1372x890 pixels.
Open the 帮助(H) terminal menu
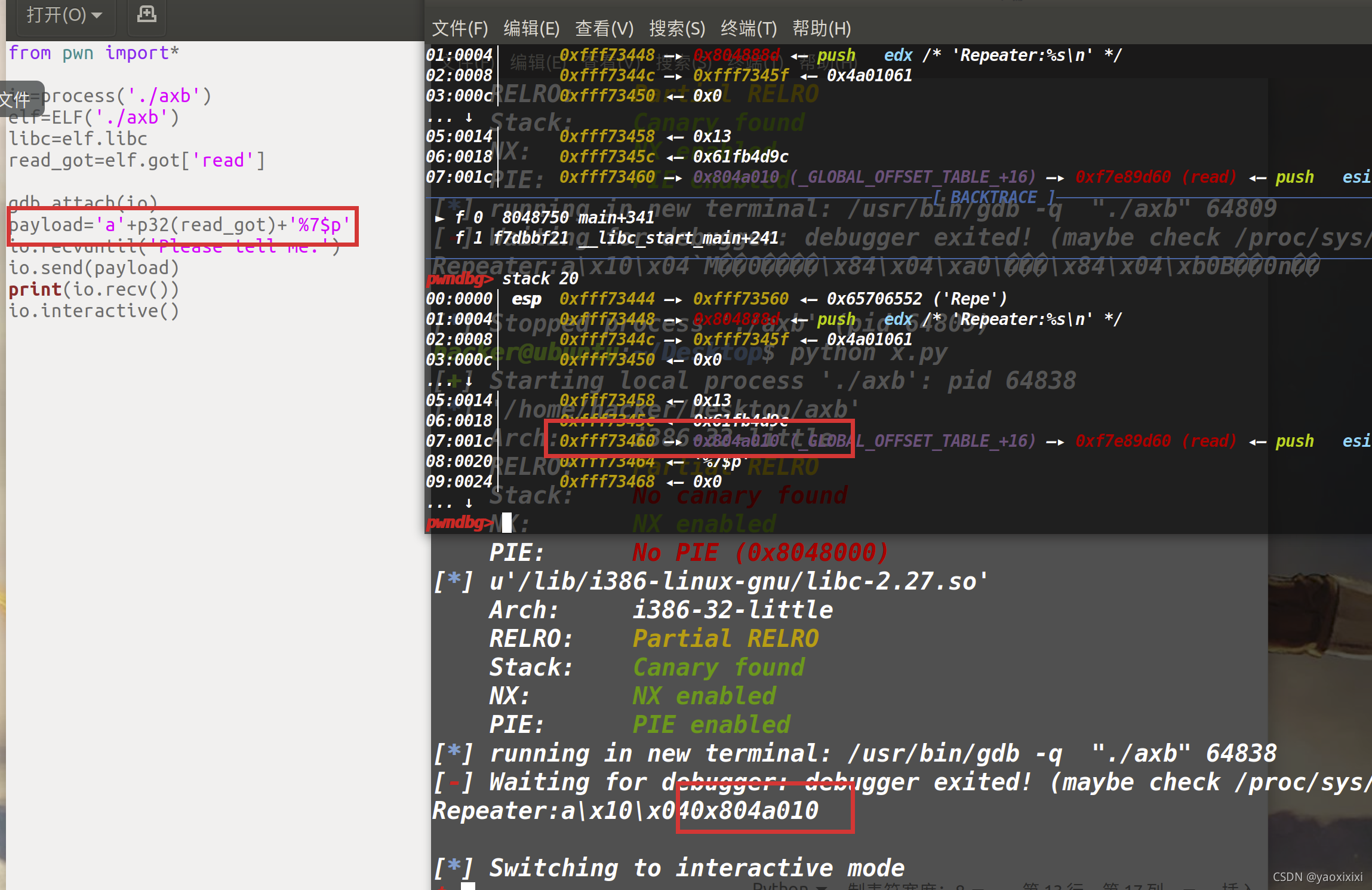(x=821, y=28)
